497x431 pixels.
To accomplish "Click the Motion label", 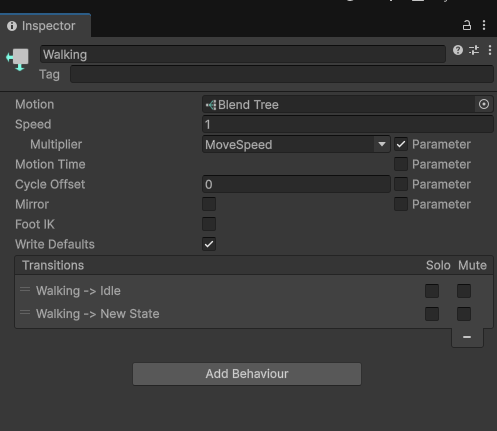I will point(35,105).
